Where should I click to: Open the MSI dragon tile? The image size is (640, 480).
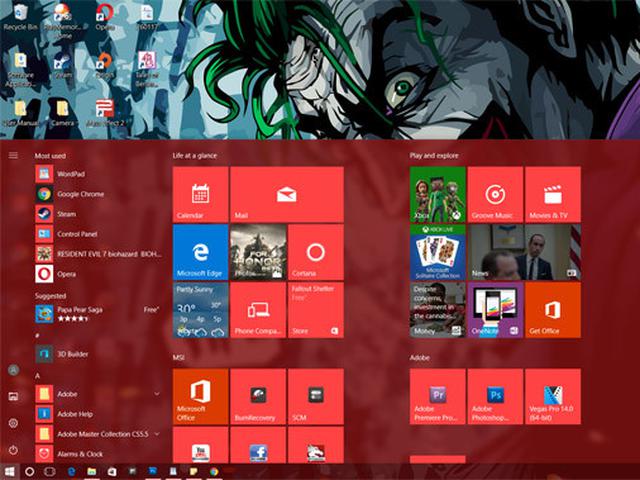coord(316,445)
